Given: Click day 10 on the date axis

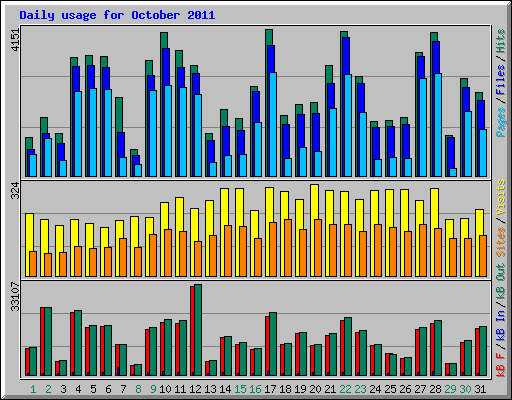Looking at the screenshot, I should pos(165,389).
